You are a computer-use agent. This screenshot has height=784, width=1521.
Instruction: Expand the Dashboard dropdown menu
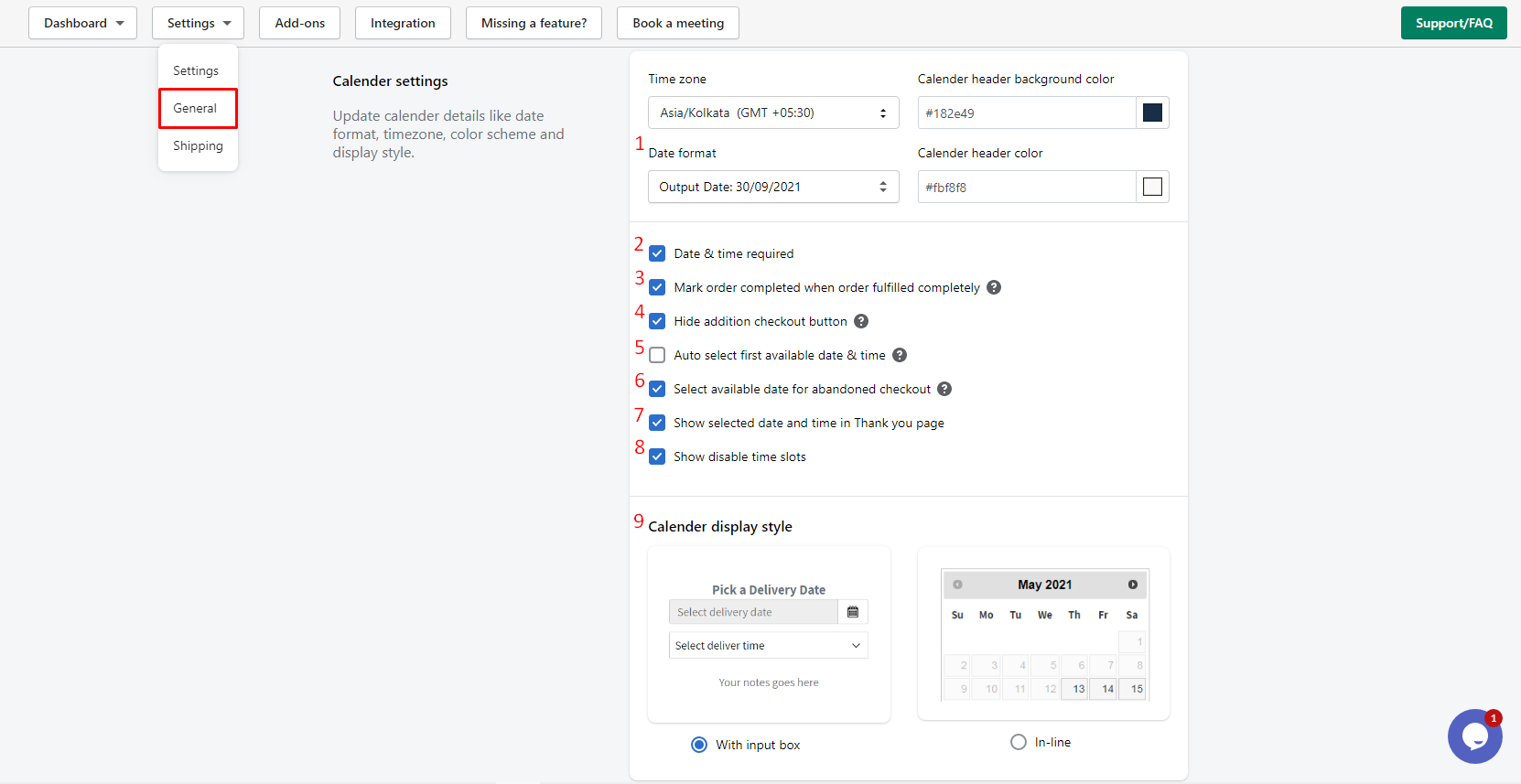pyautogui.click(x=82, y=23)
